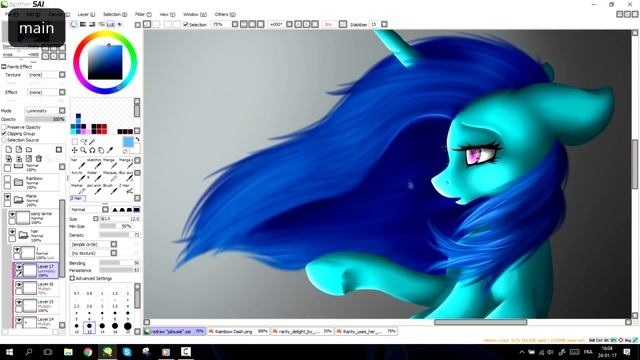
Task: Create a new layer set folder
Action: pos(29,150)
